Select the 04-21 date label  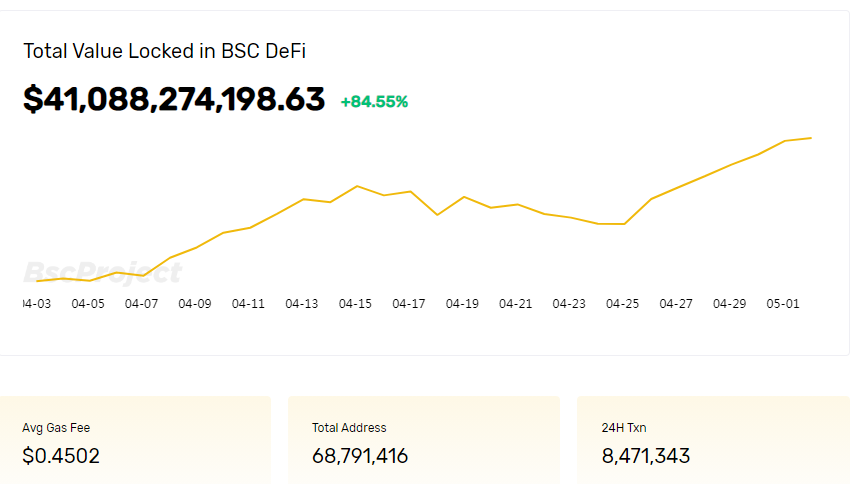[515, 304]
